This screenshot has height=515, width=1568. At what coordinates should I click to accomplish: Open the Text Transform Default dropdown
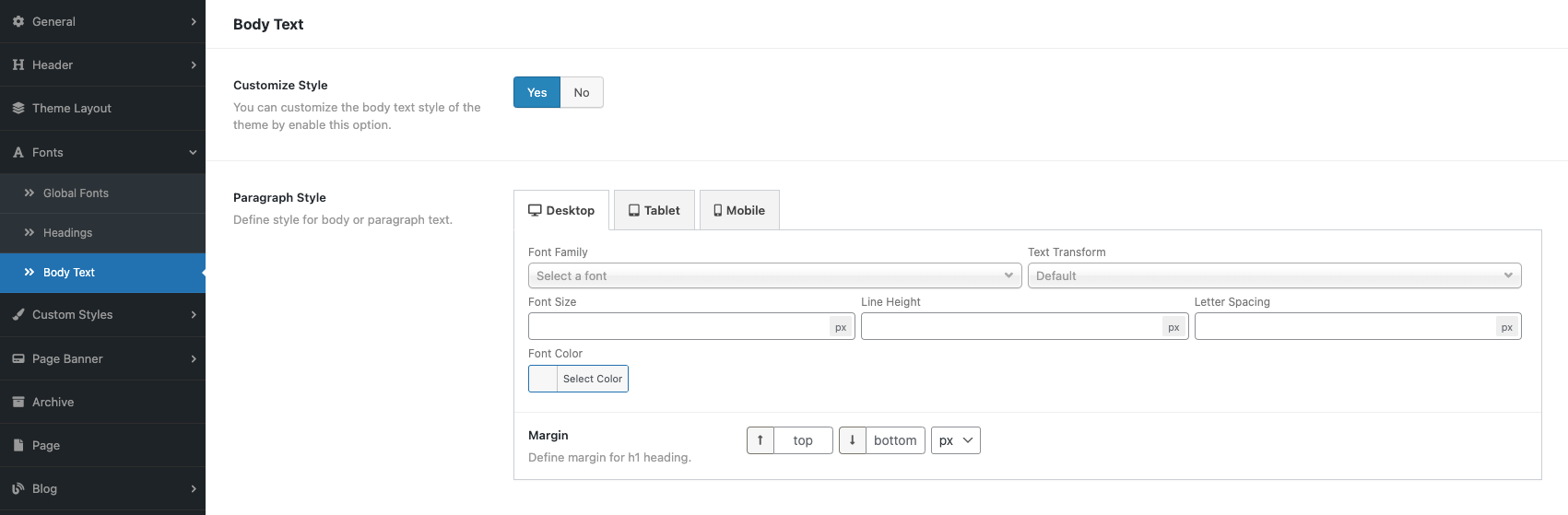tap(1275, 275)
